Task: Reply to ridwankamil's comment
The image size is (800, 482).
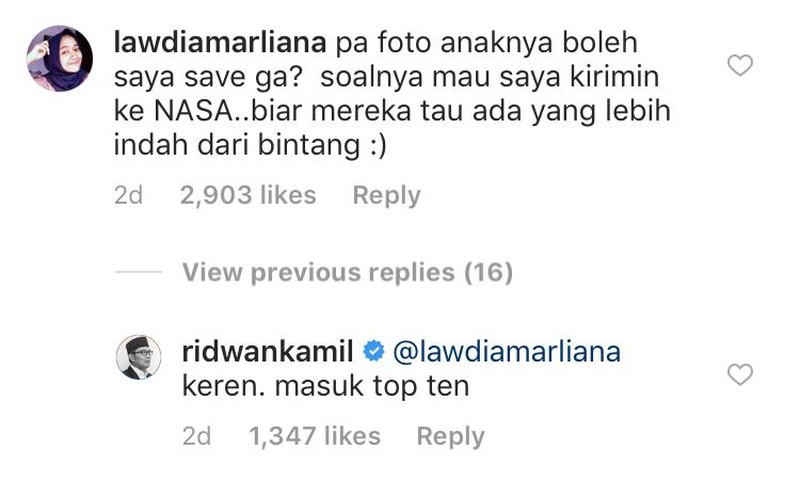Action: point(451,437)
